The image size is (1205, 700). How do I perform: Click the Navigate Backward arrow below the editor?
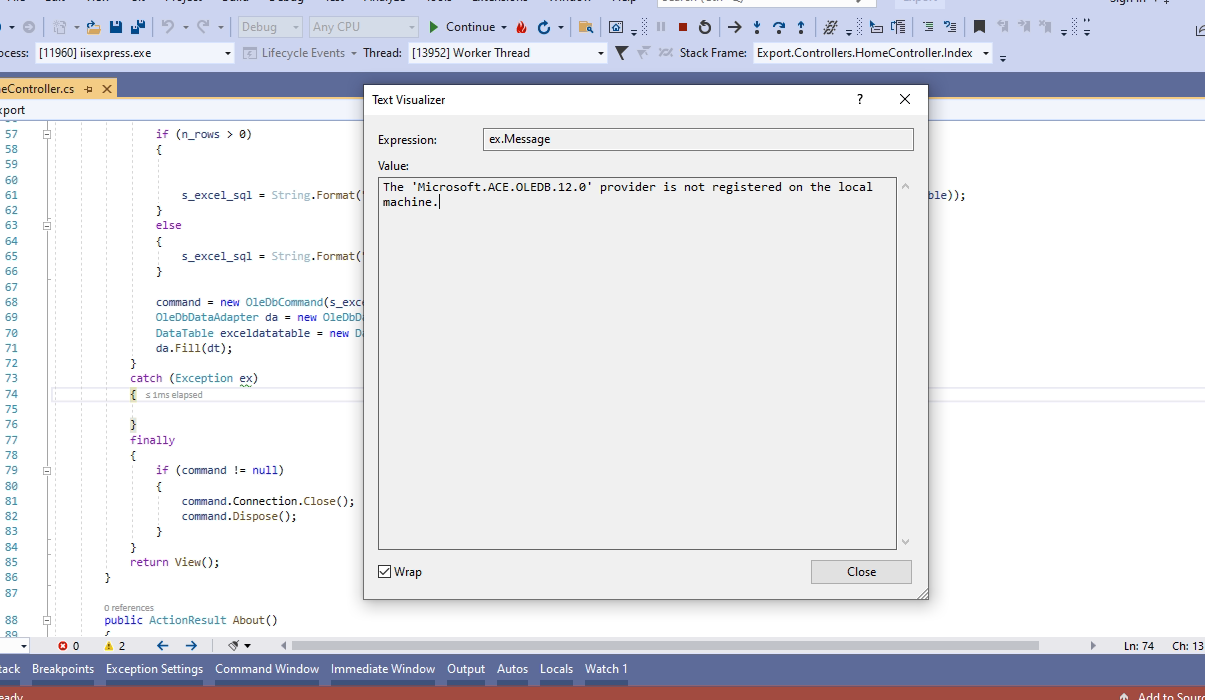pyautogui.click(x=162, y=646)
